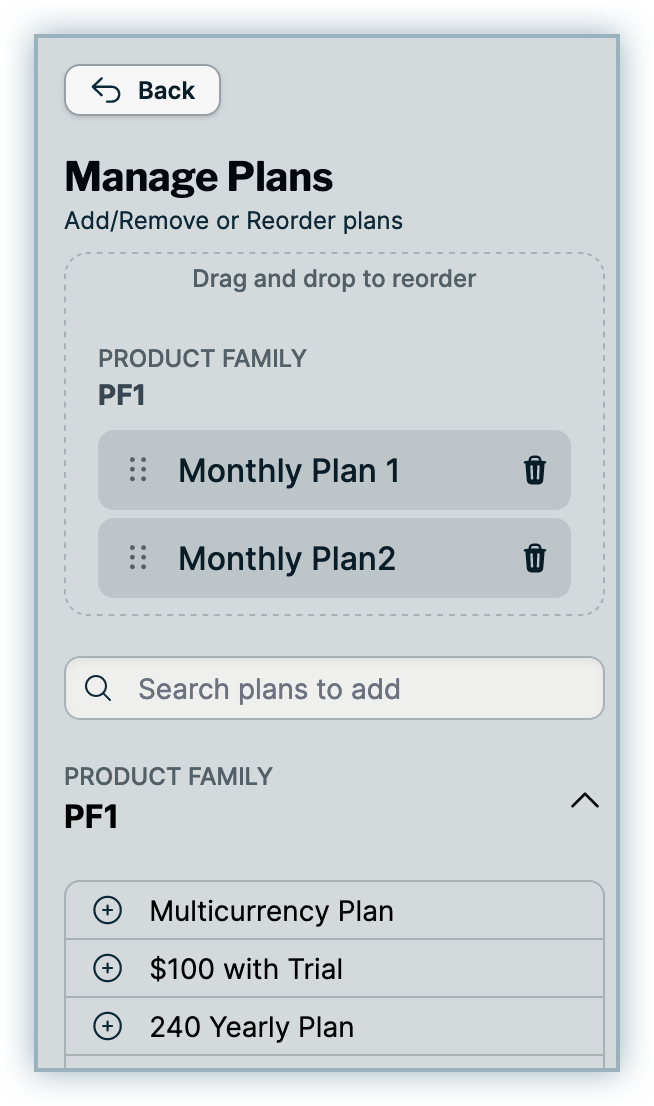Add $100 with Trial via plus icon
654x1106 pixels.
pos(107,968)
